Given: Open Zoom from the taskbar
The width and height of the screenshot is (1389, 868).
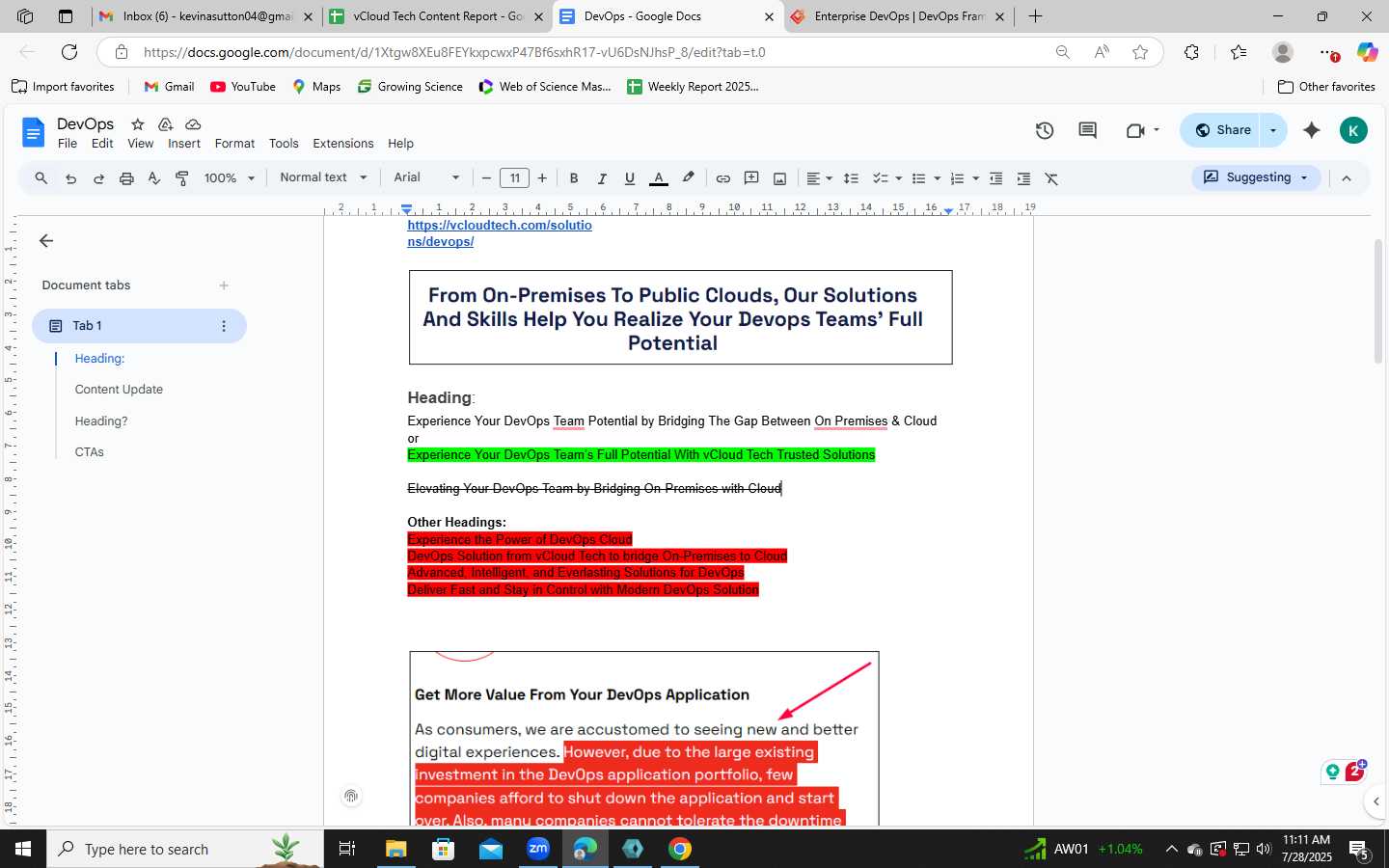Looking at the screenshot, I should click(x=538, y=849).
